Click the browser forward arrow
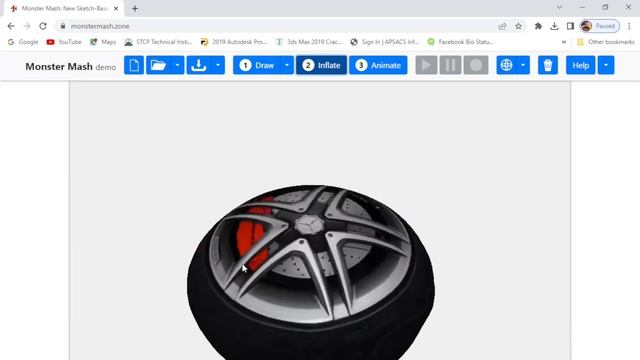The height and width of the screenshot is (360, 640). tap(27, 26)
